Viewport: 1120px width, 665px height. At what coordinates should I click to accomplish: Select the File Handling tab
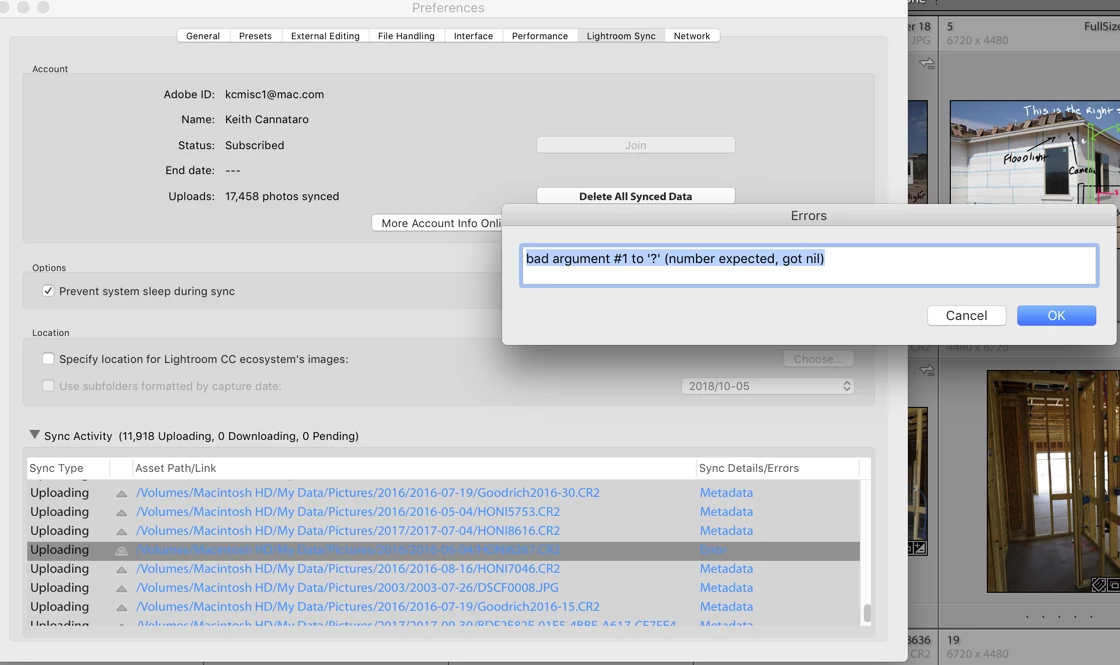click(x=406, y=36)
